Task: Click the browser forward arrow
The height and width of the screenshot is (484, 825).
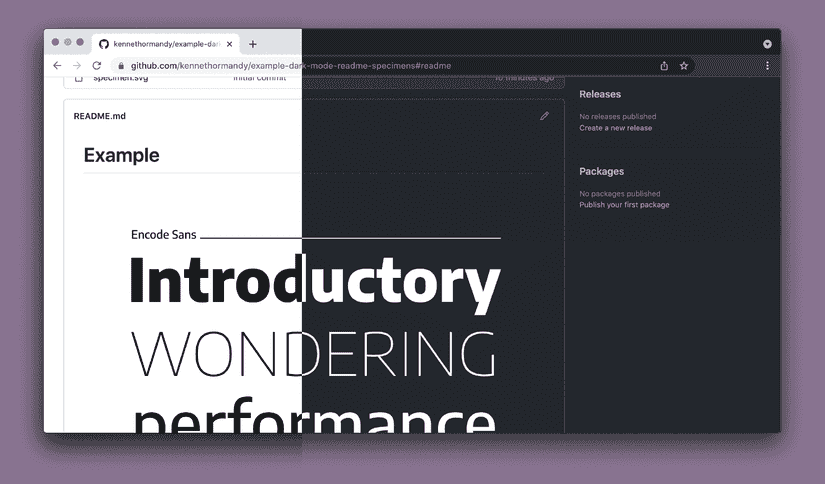Action: point(77,66)
